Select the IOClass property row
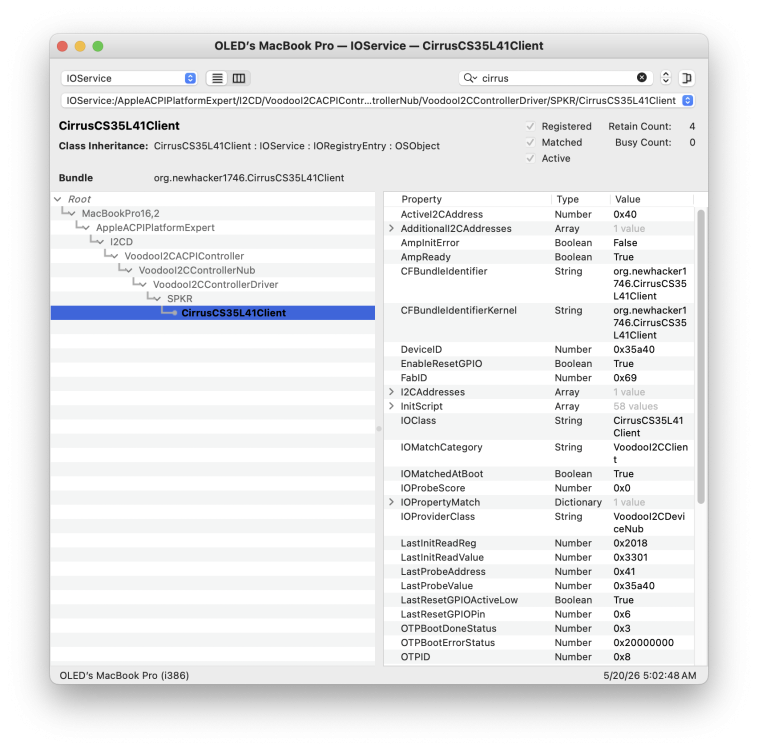 click(x=539, y=426)
